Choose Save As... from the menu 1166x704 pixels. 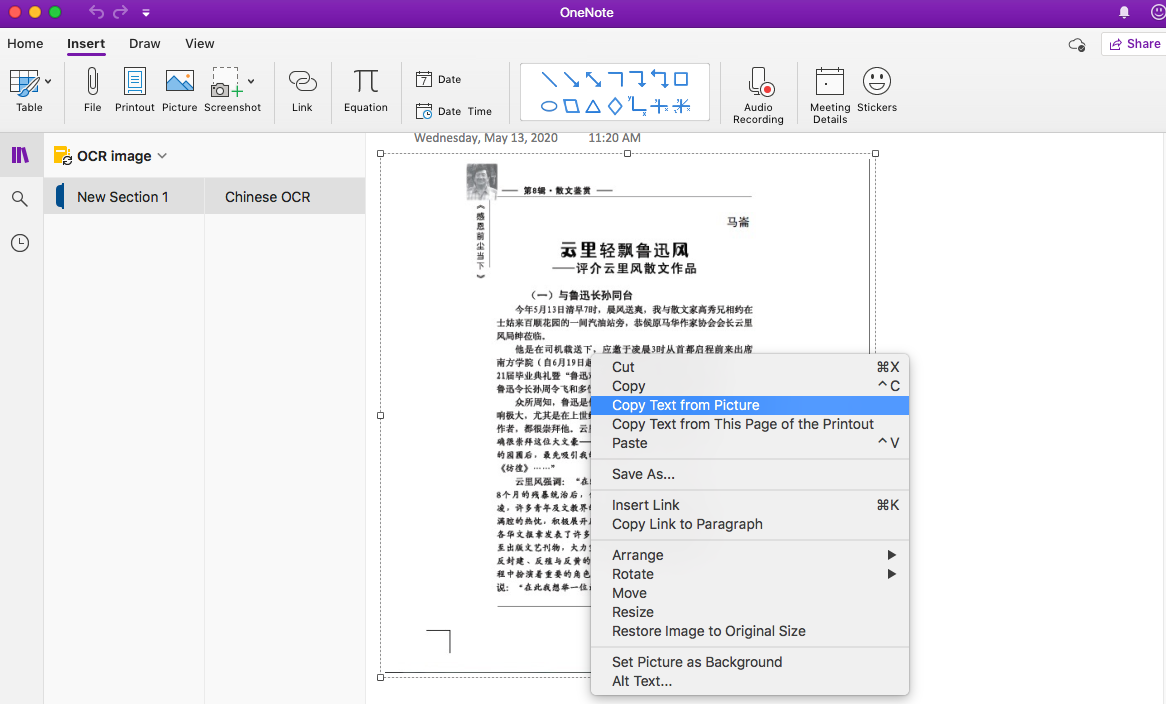point(750,474)
